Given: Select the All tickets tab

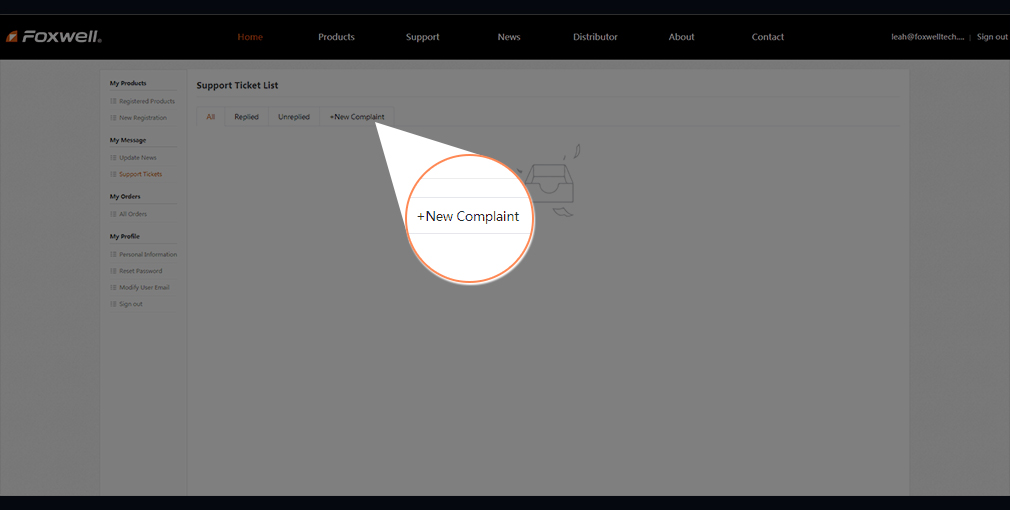Looking at the screenshot, I should point(210,117).
